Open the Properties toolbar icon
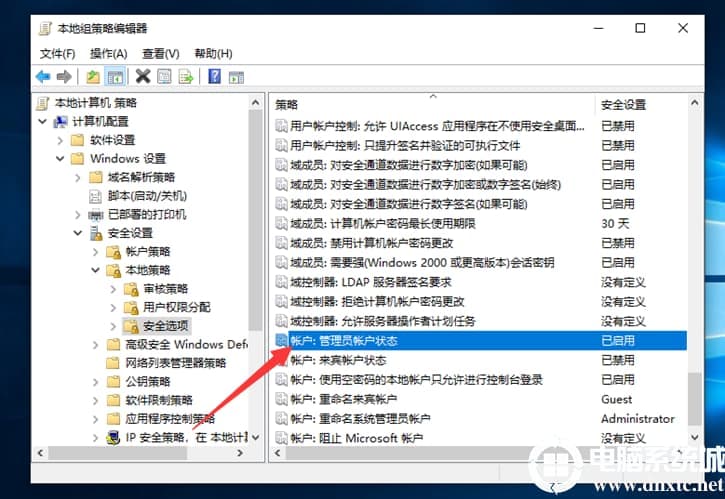725x499 pixels. click(164, 76)
